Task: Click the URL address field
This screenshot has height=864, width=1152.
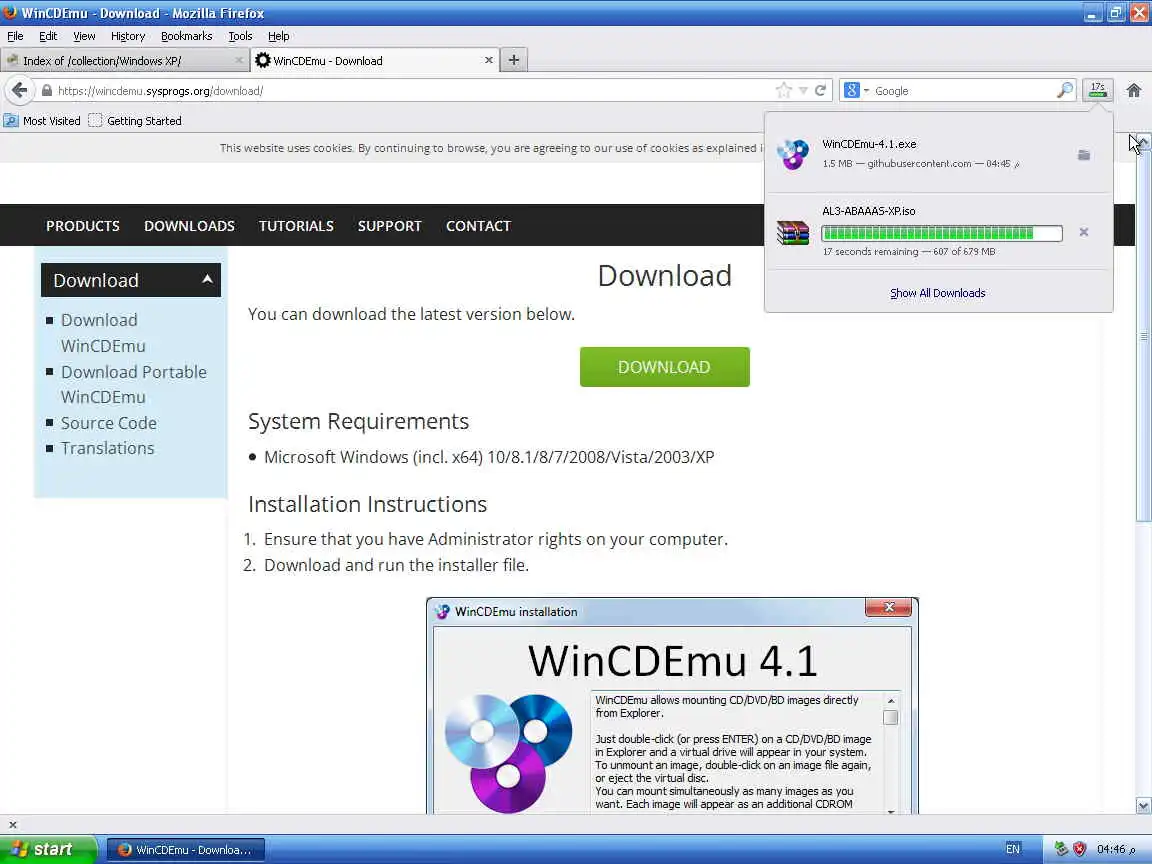Action: (411, 90)
